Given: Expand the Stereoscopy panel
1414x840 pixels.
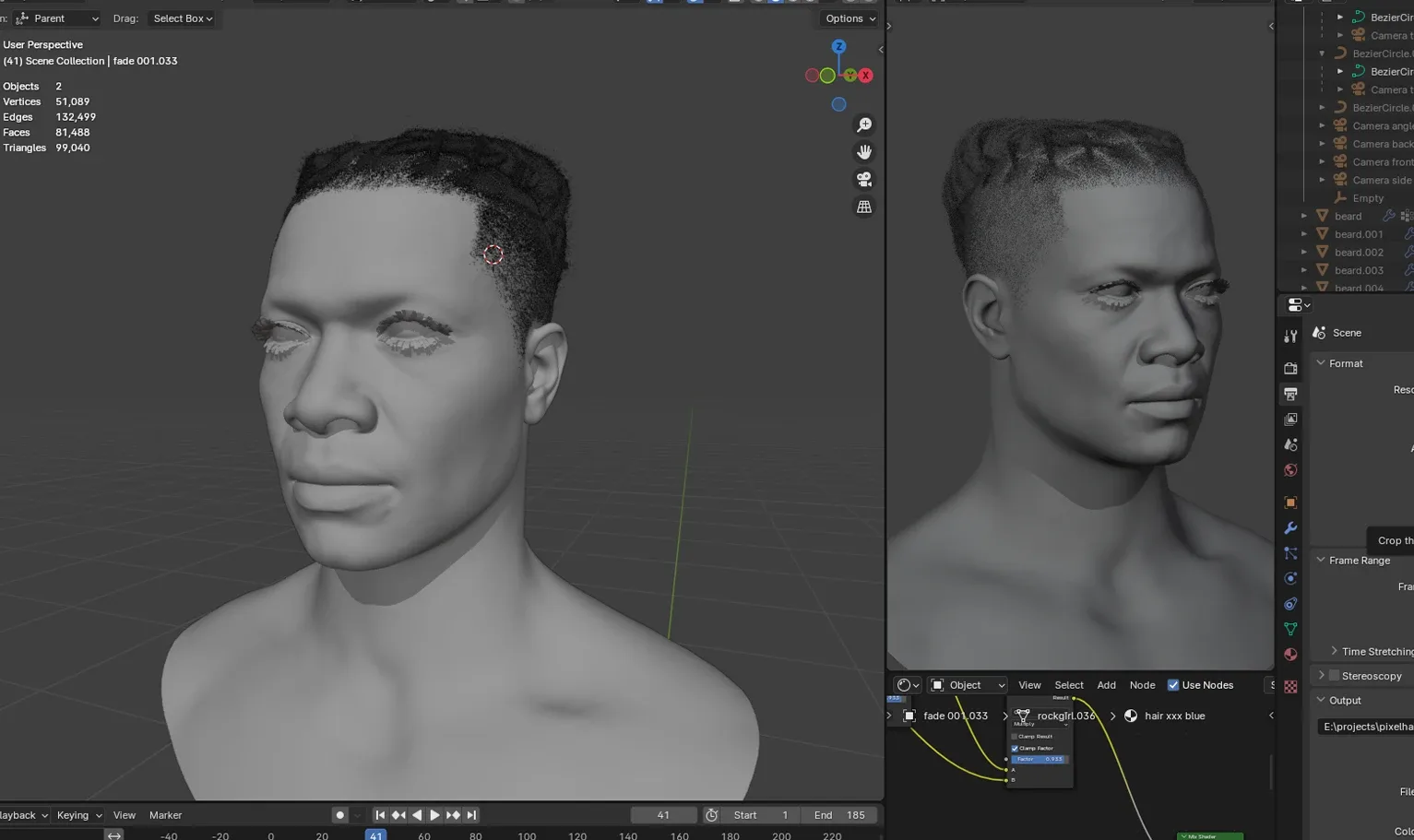Looking at the screenshot, I should (1321, 676).
